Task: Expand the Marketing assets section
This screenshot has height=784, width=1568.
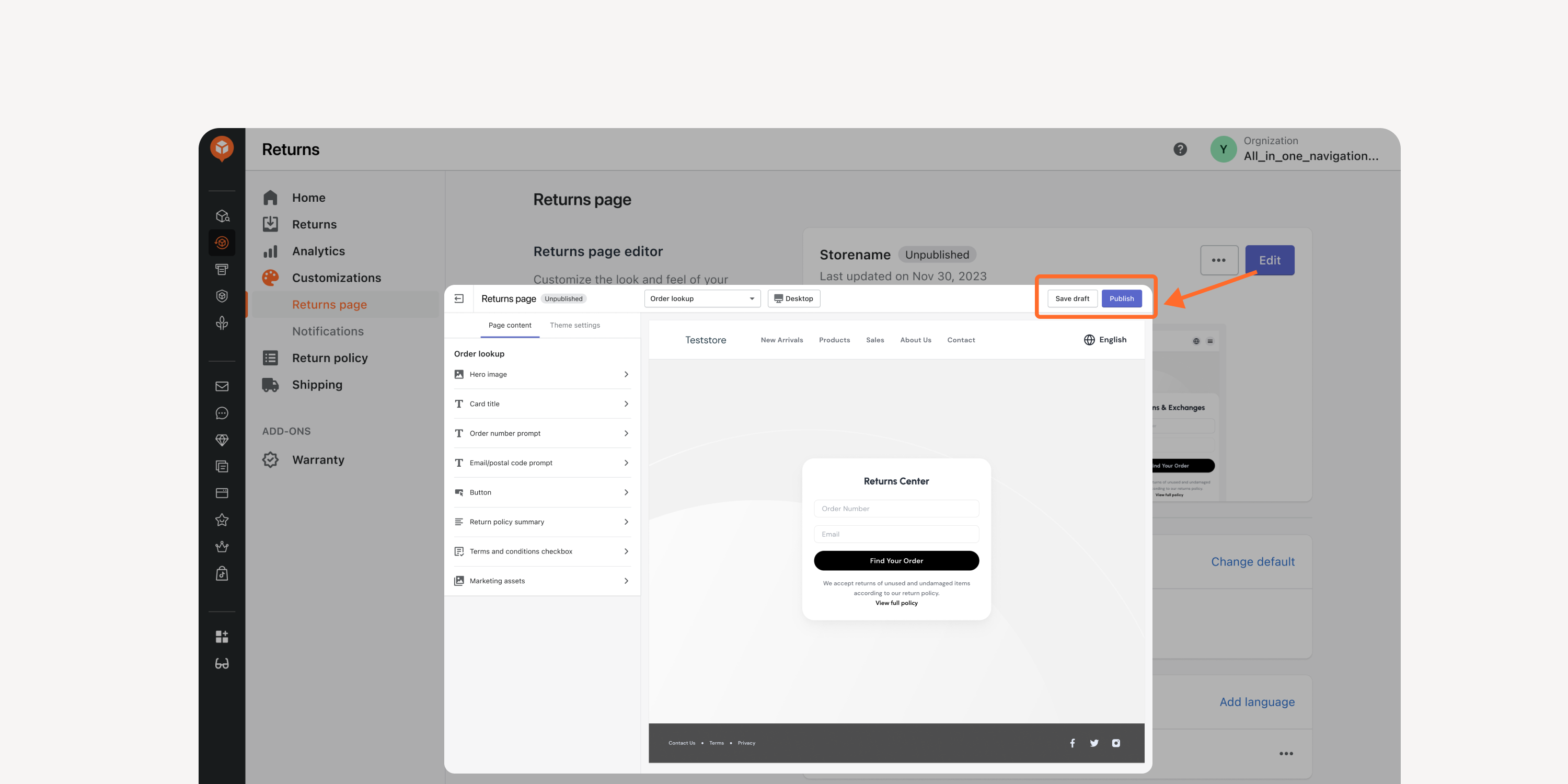Action: click(543, 581)
